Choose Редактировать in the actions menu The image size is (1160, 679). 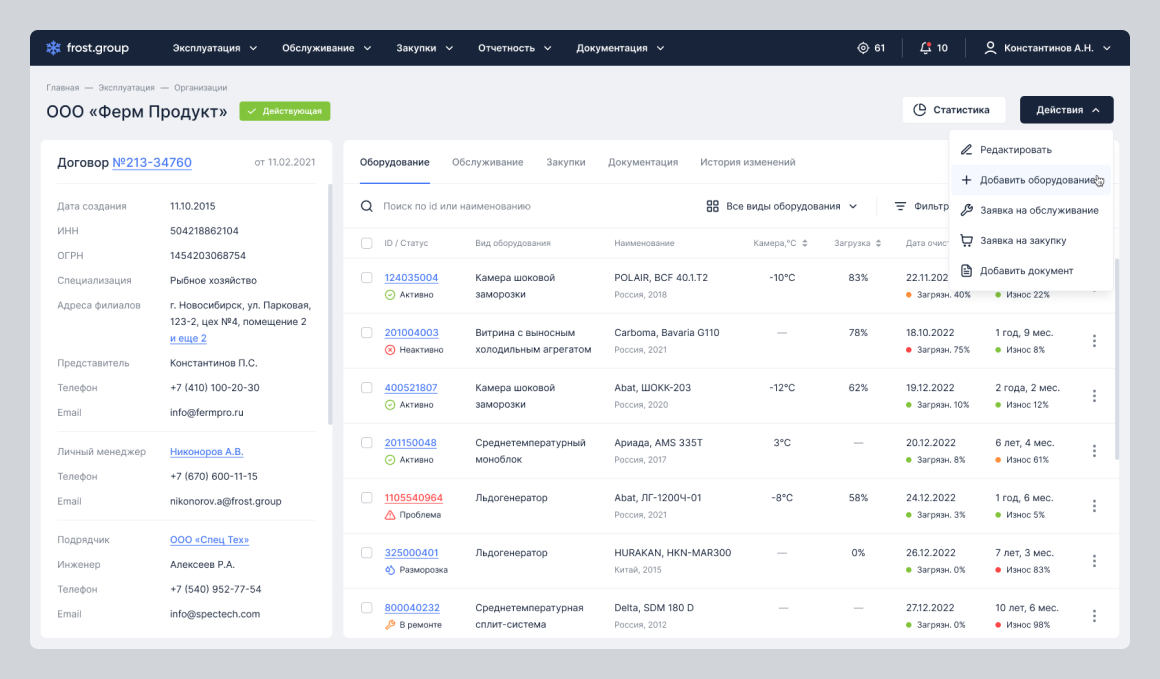click(x=1031, y=149)
